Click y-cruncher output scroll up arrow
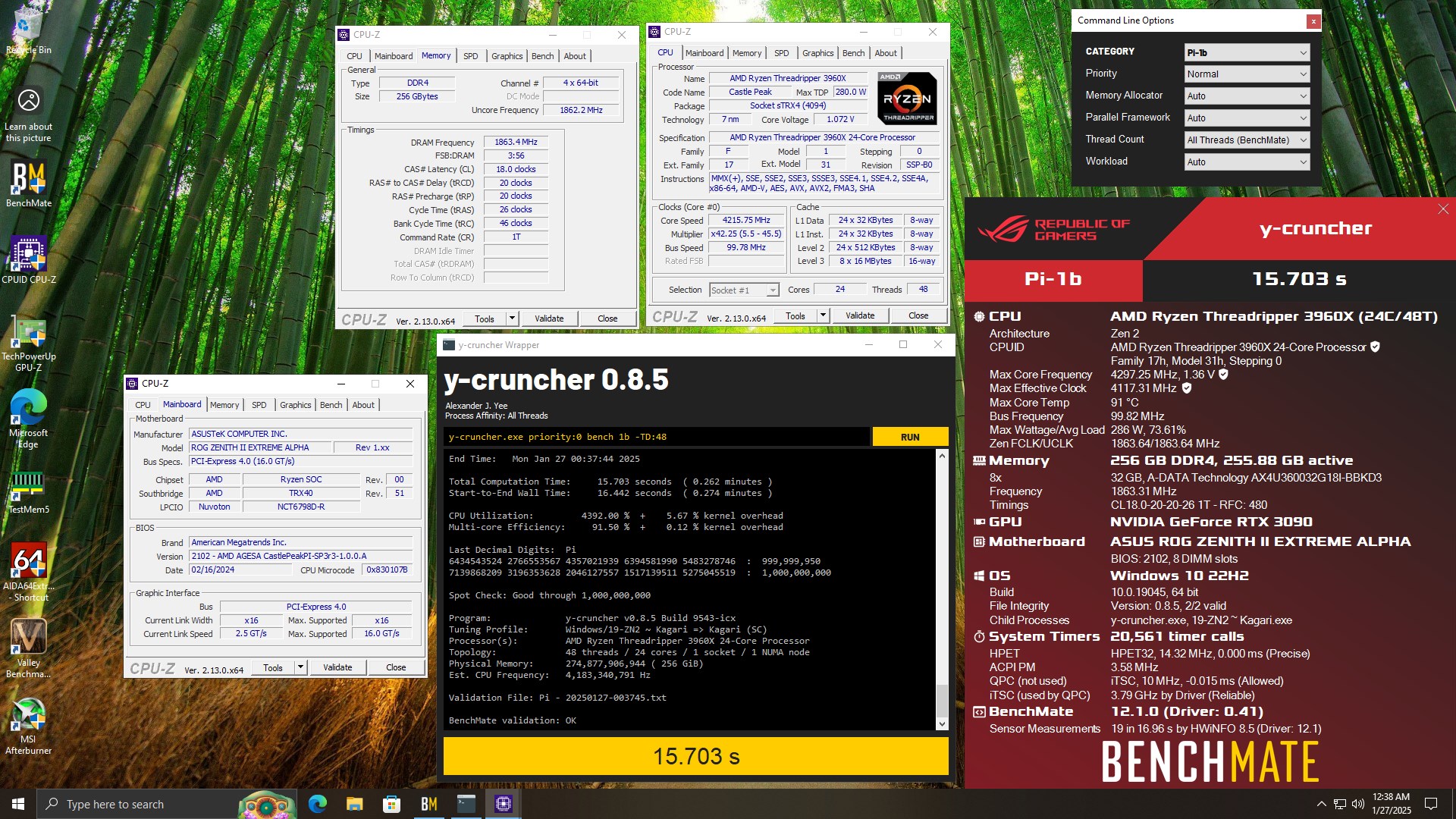The width and height of the screenshot is (1456, 819). (x=942, y=456)
